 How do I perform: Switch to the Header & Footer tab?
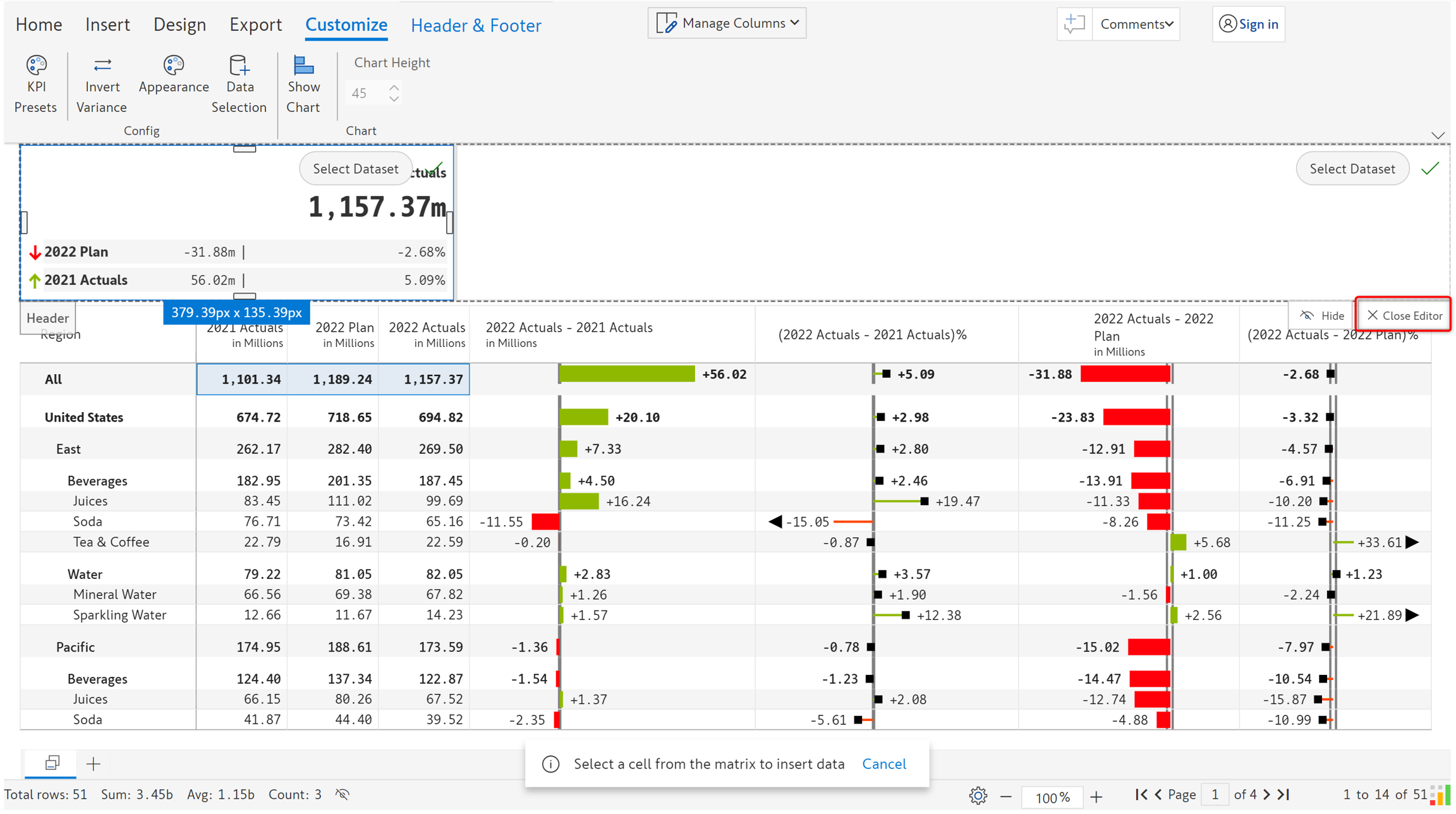pyautogui.click(x=476, y=25)
